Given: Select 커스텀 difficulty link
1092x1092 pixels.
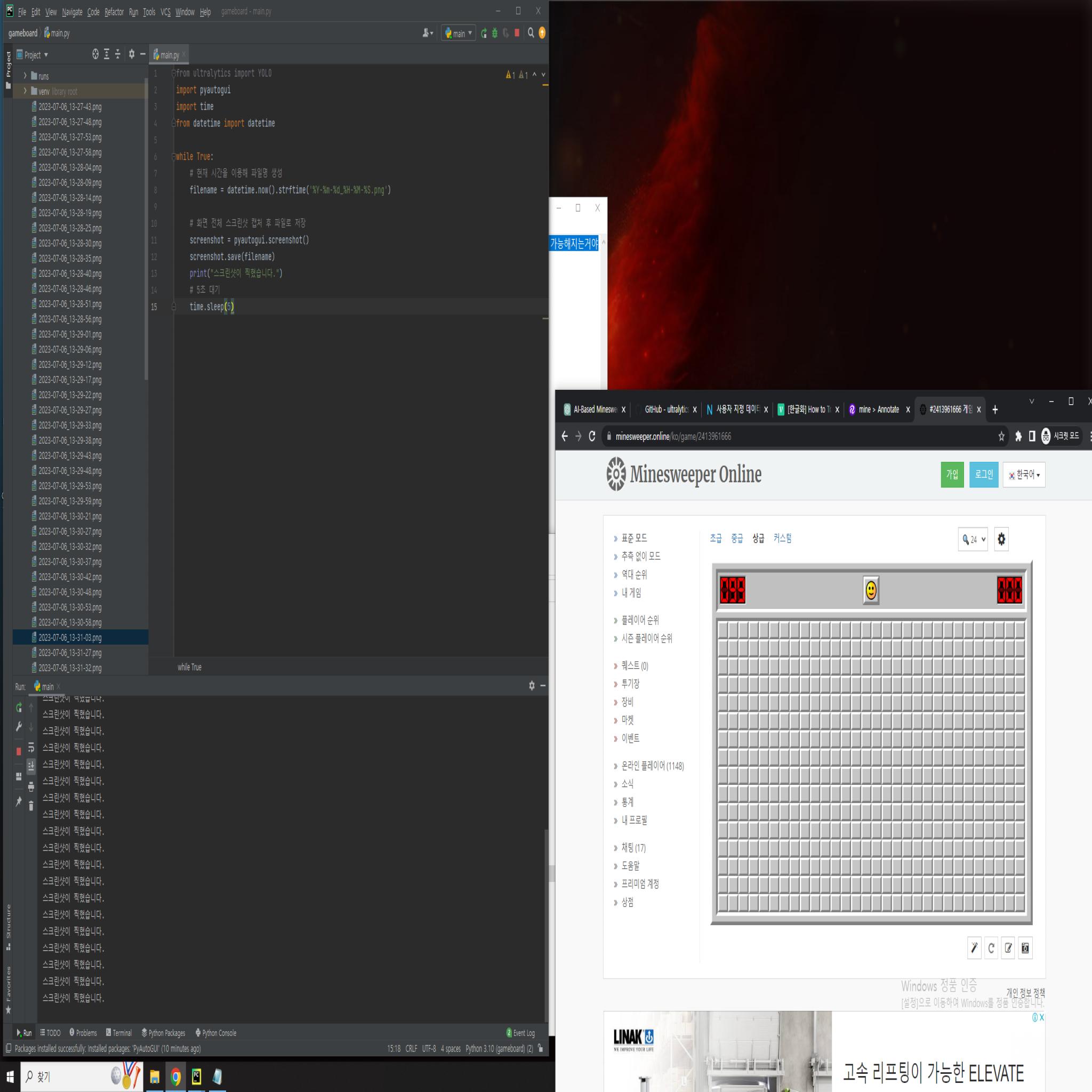Looking at the screenshot, I should pyautogui.click(x=782, y=538).
